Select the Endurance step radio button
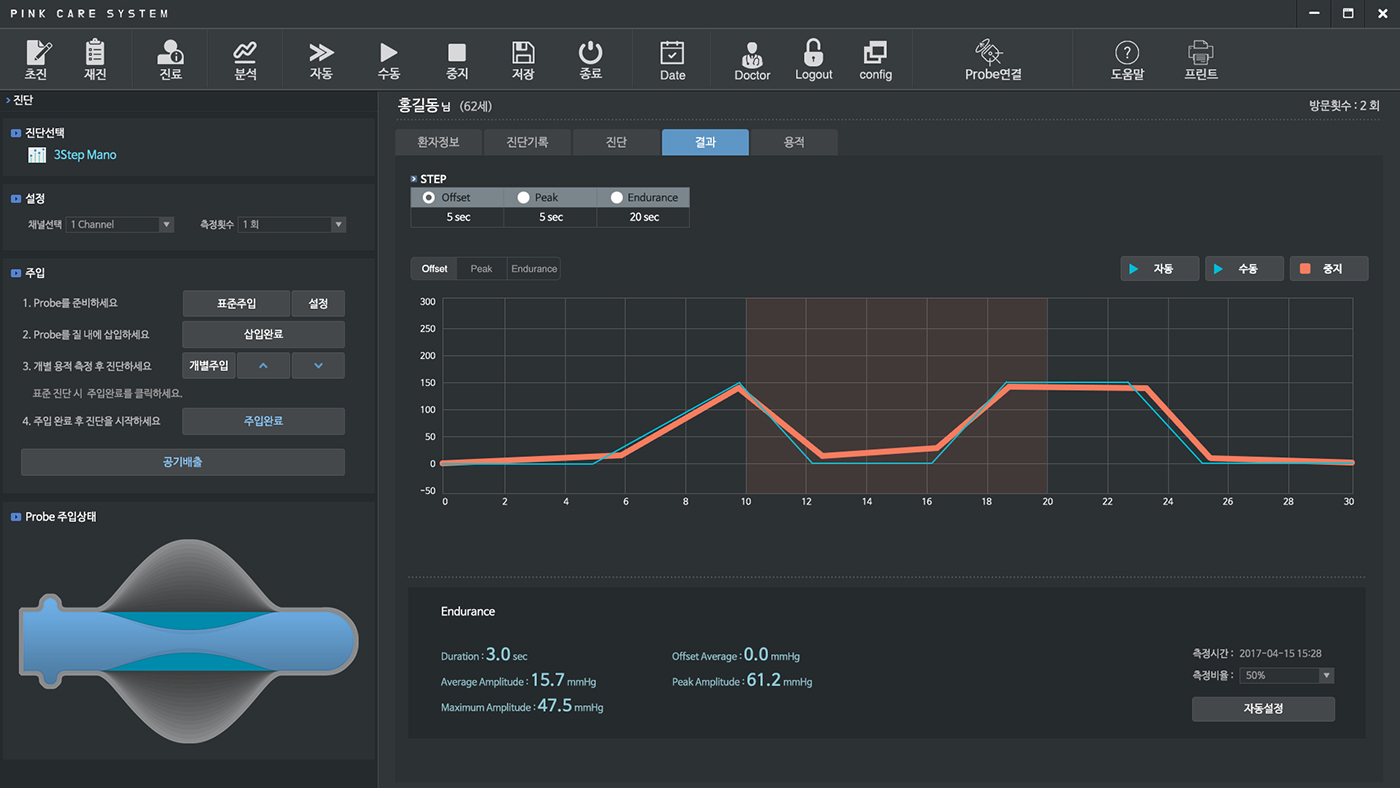1400x788 pixels. [x=616, y=197]
